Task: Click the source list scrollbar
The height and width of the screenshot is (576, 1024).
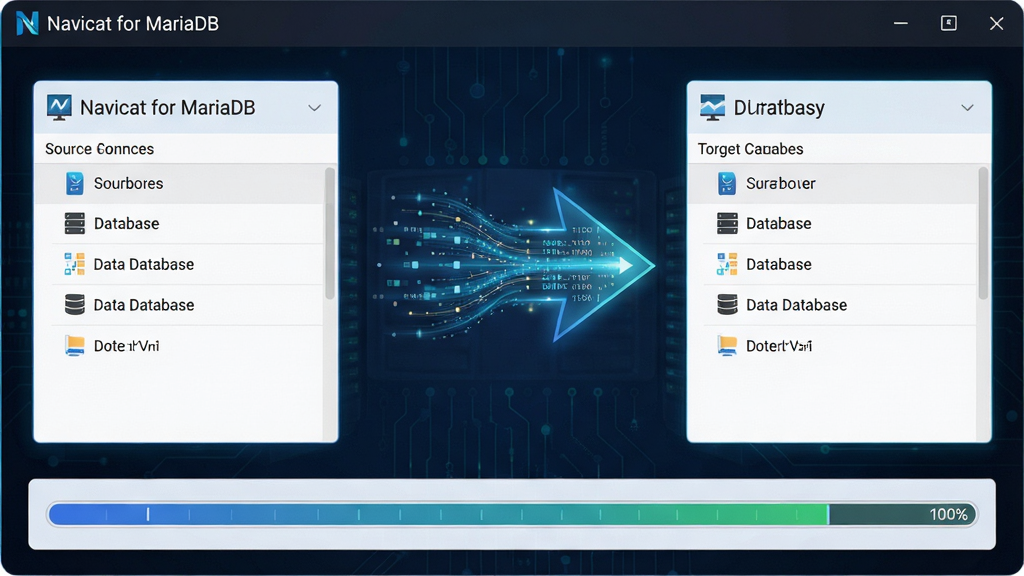Action: pos(330,233)
